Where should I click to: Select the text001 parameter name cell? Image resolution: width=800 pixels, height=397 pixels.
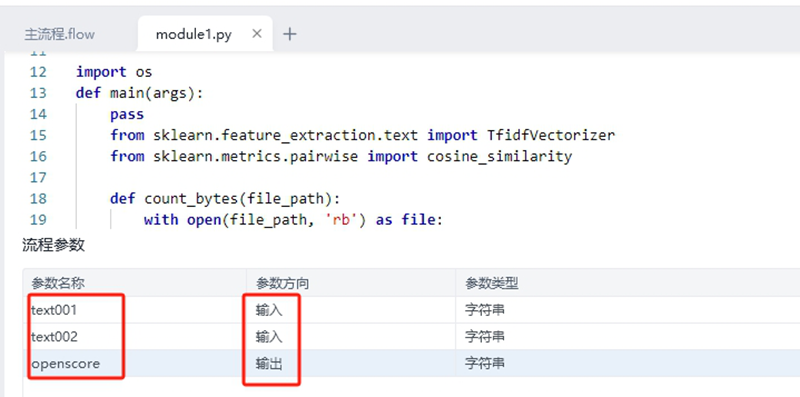pos(135,310)
